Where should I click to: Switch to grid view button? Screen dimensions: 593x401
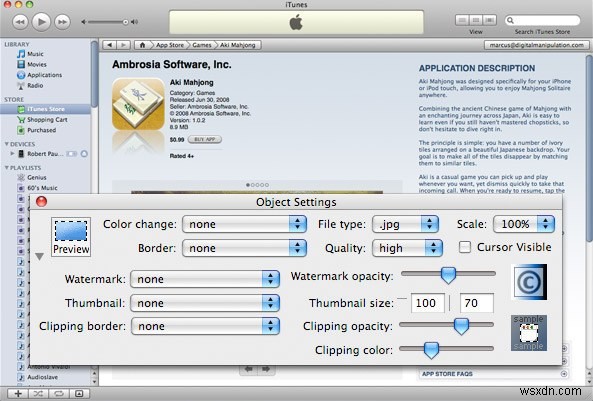point(476,20)
